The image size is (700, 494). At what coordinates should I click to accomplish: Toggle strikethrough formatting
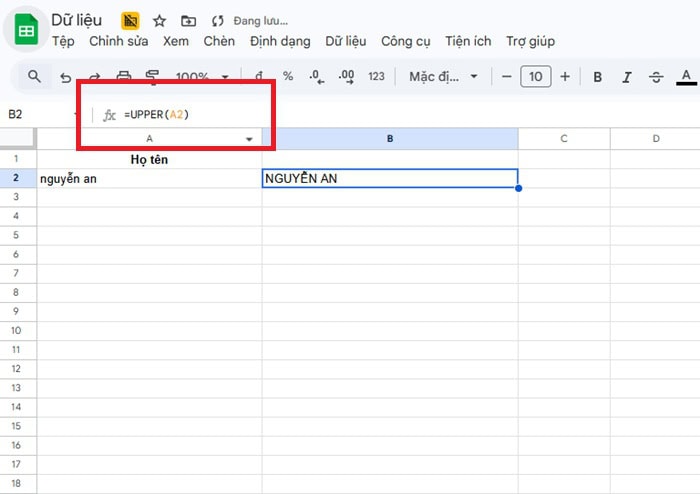656,77
